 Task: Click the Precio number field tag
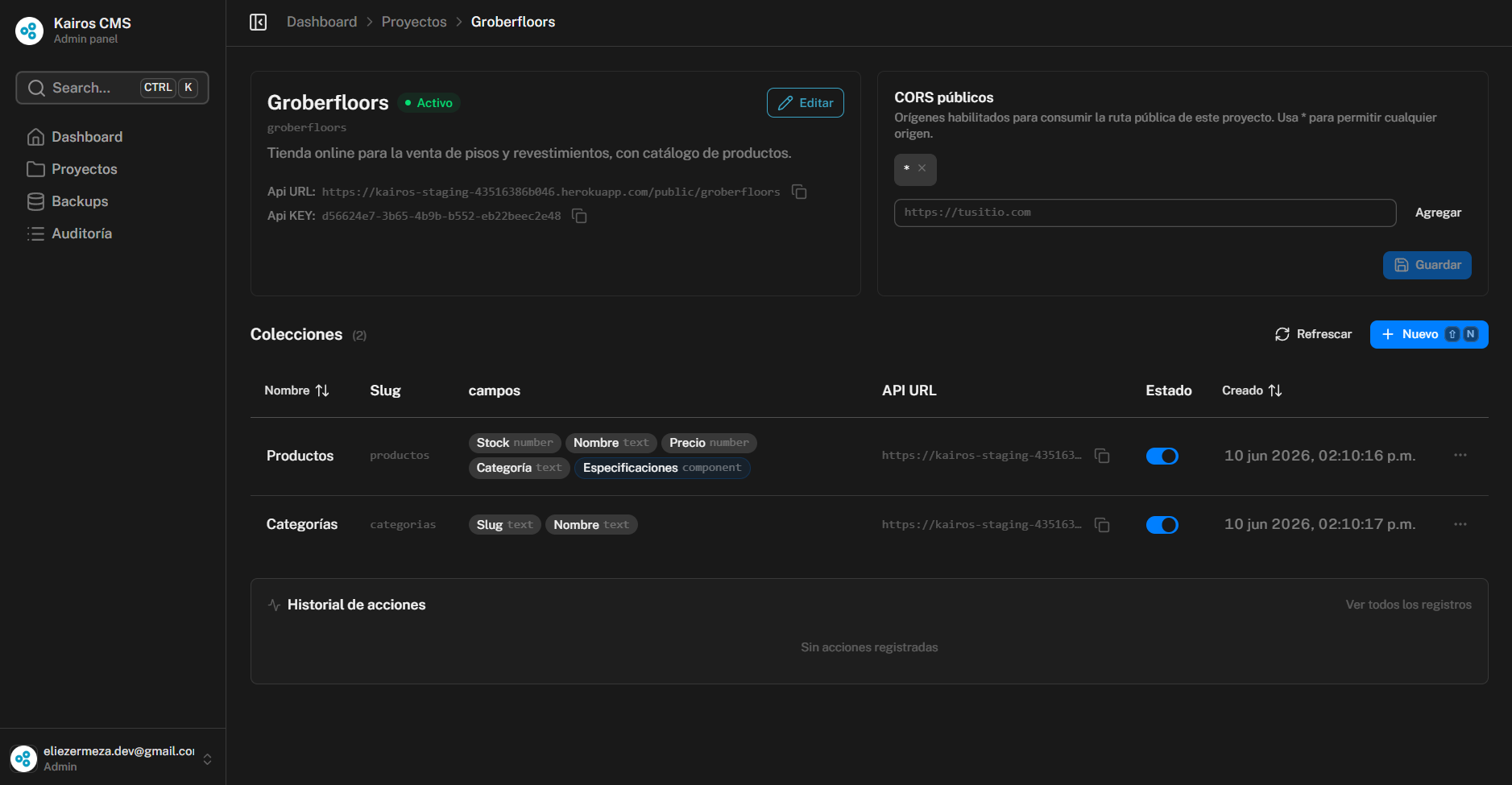[709, 443]
